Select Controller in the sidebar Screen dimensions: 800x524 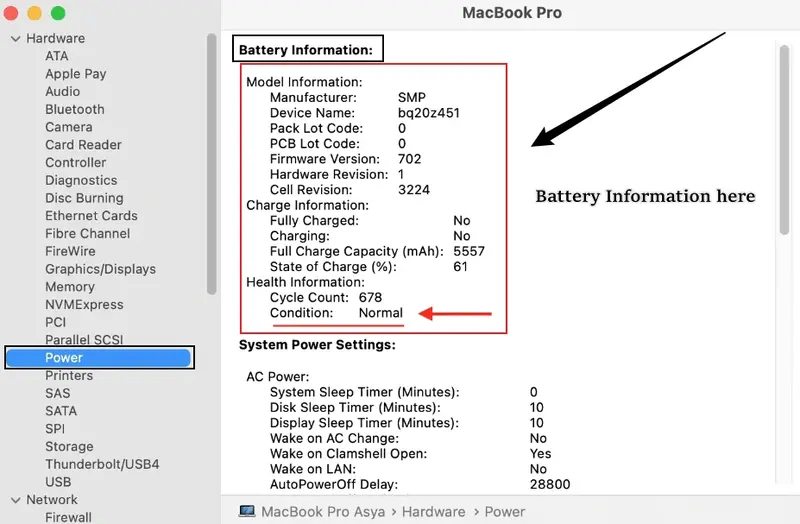pos(76,163)
